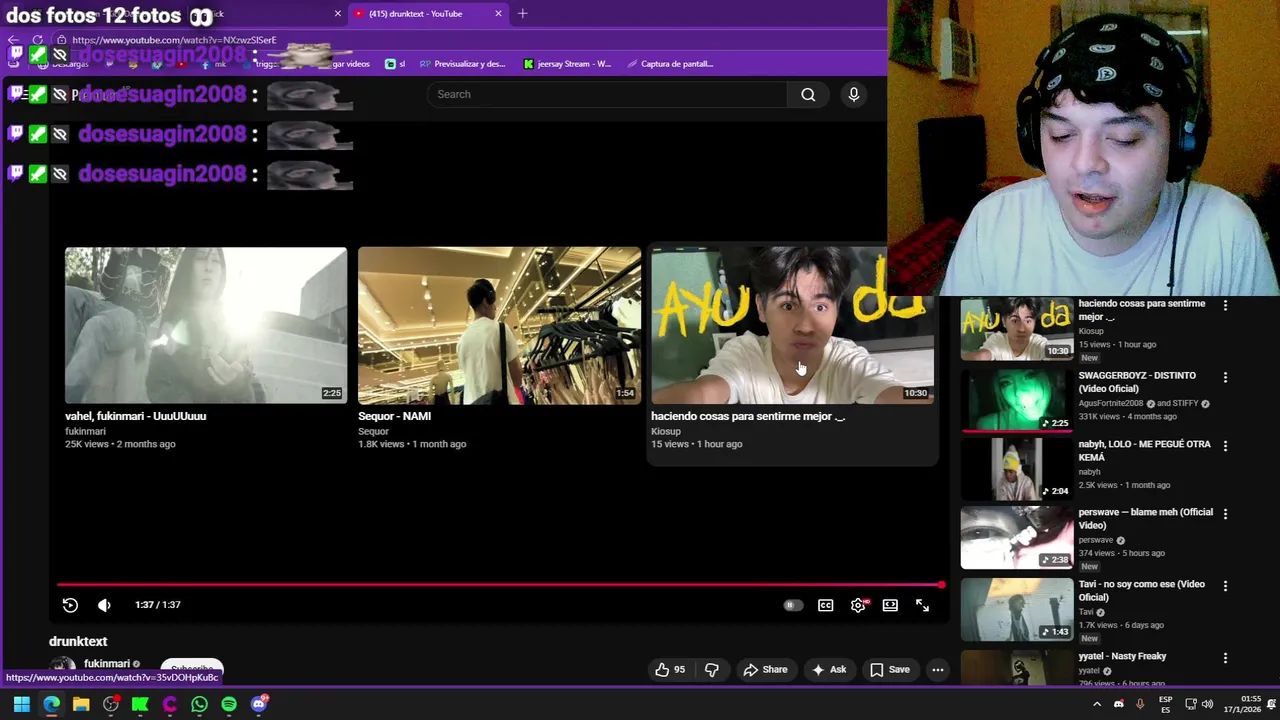Open 'jeersay Stream' bookmark
Image resolution: width=1280 pixels, height=720 pixels.
(567, 64)
